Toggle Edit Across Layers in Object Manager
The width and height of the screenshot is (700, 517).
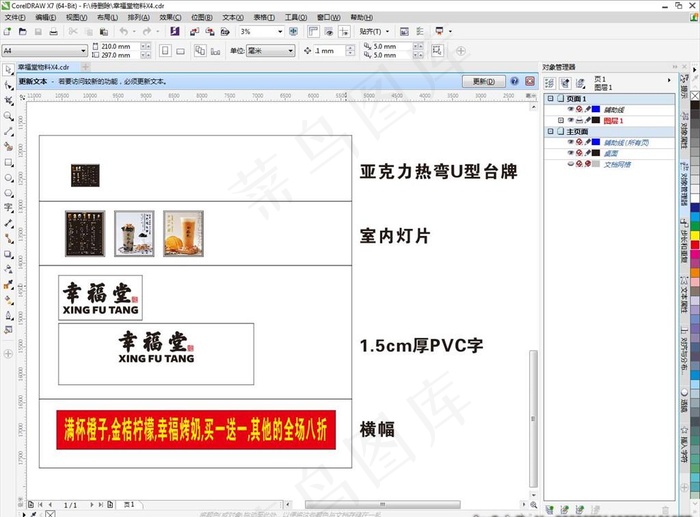(565, 83)
